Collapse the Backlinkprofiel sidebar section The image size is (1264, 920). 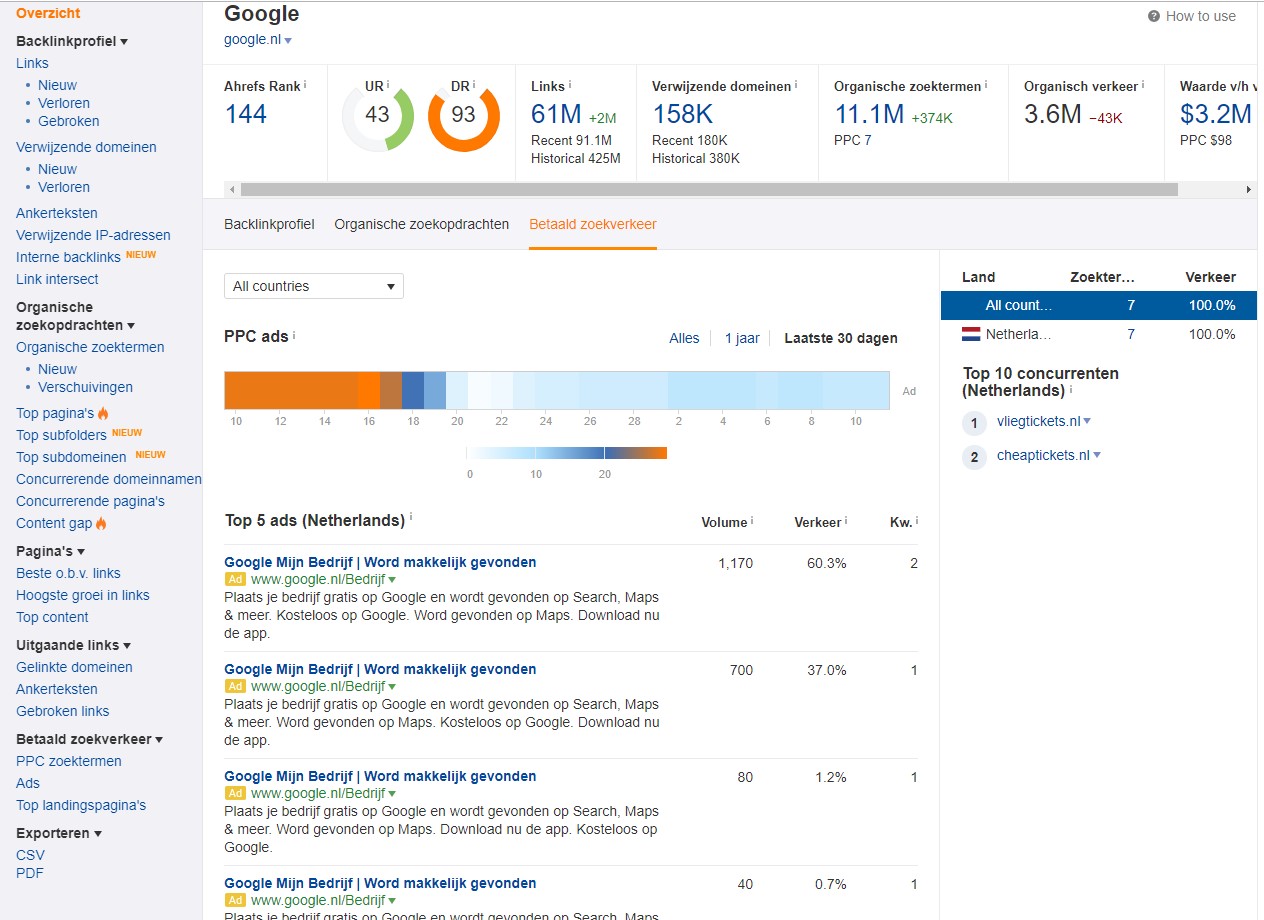click(124, 42)
